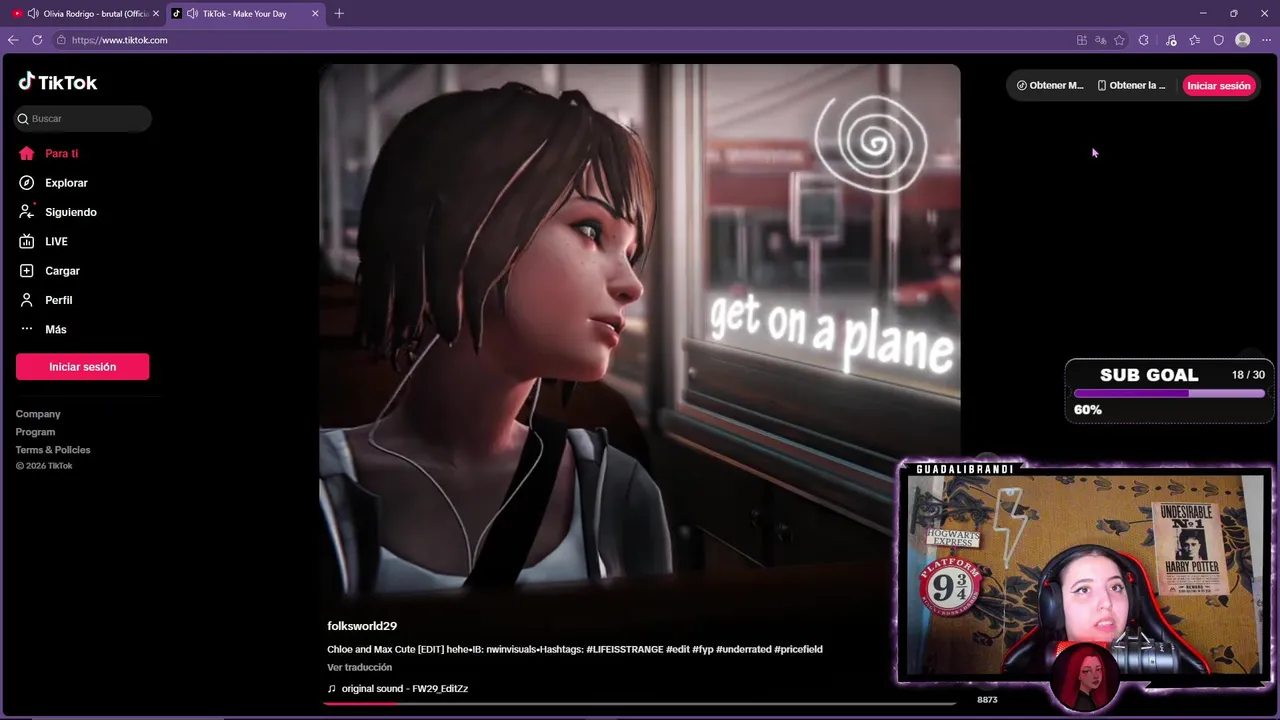Click the search magnifier icon
The image size is (1280, 720).
[23, 118]
